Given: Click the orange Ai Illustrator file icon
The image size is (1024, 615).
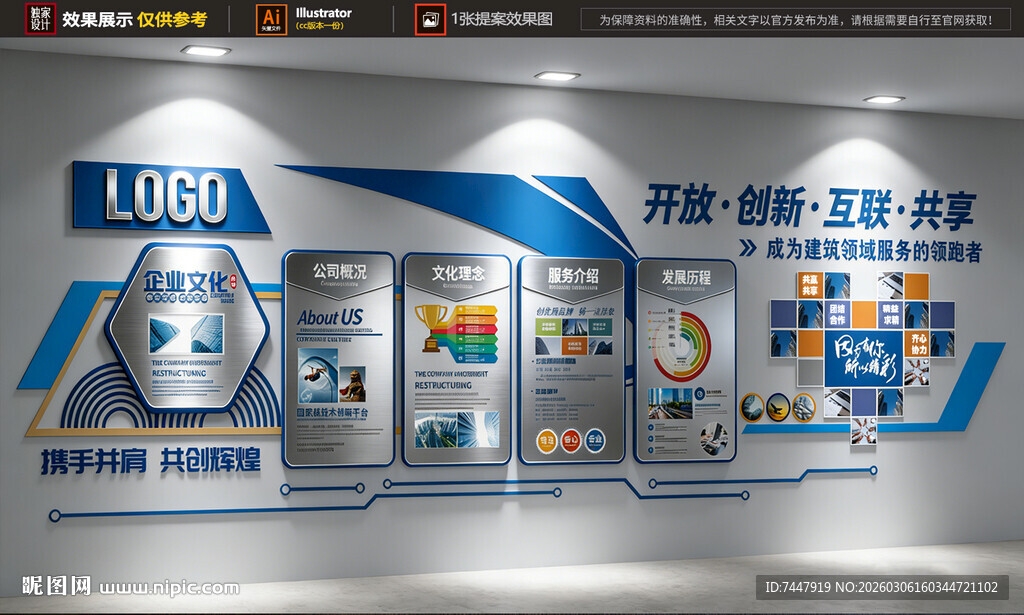Looking at the screenshot, I should click(x=271, y=19).
